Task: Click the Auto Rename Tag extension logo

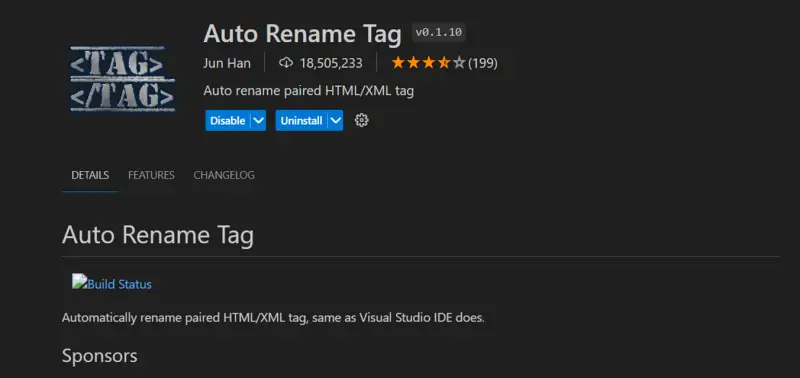Action: pyautogui.click(x=122, y=79)
